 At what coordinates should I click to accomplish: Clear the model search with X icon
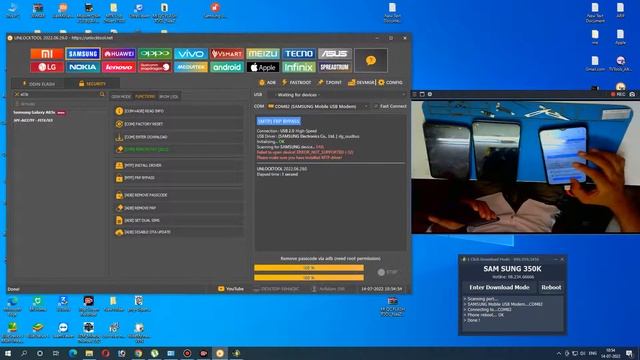click(17, 94)
